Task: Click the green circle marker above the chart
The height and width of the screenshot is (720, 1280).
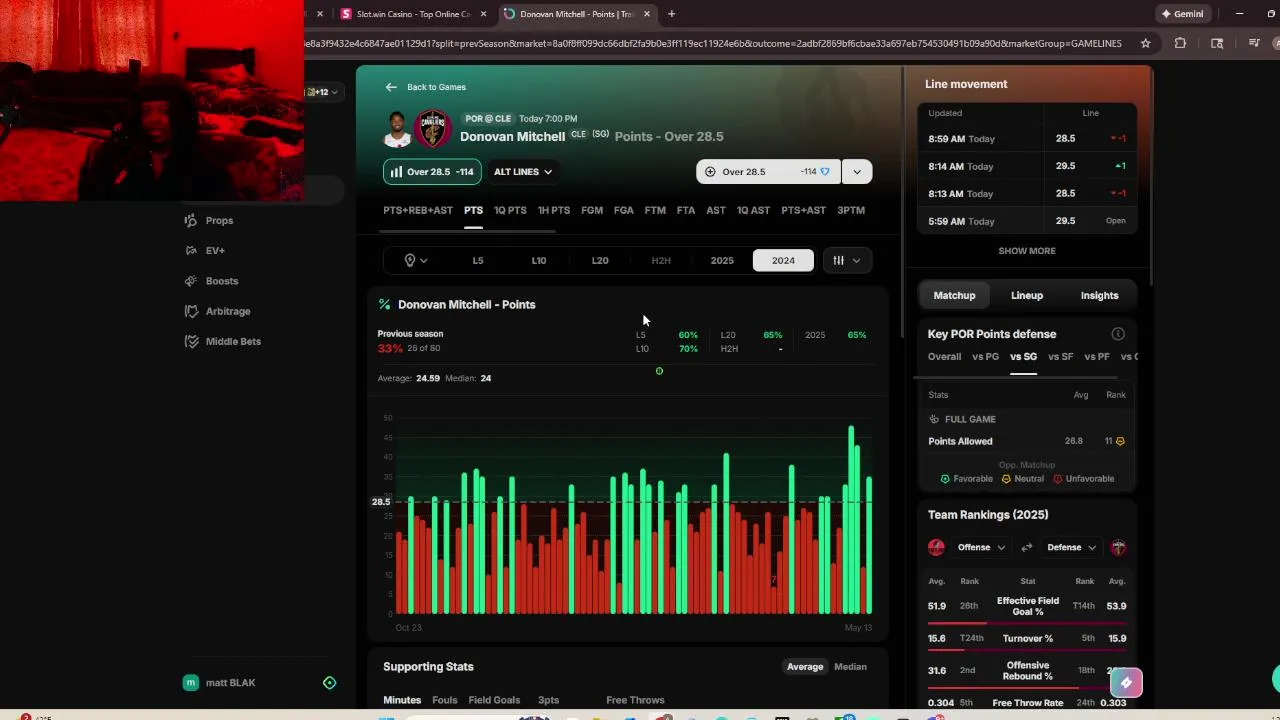Action: 659,371
